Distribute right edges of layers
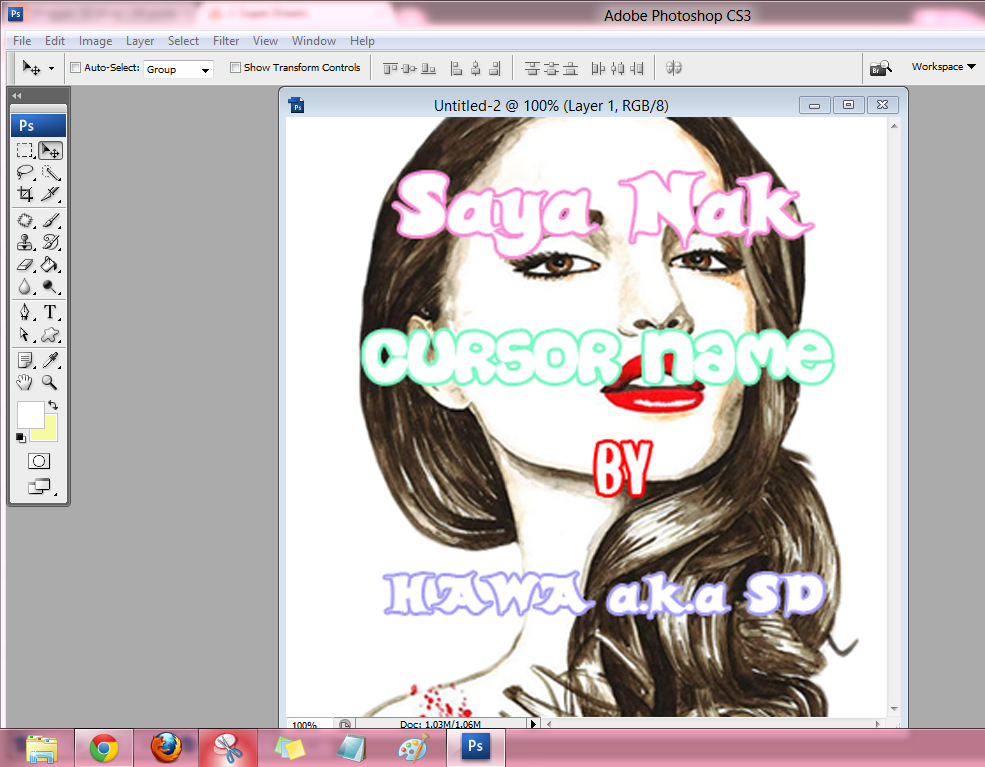The height and width of the screenshot is (767, 985). click(637, 68)
